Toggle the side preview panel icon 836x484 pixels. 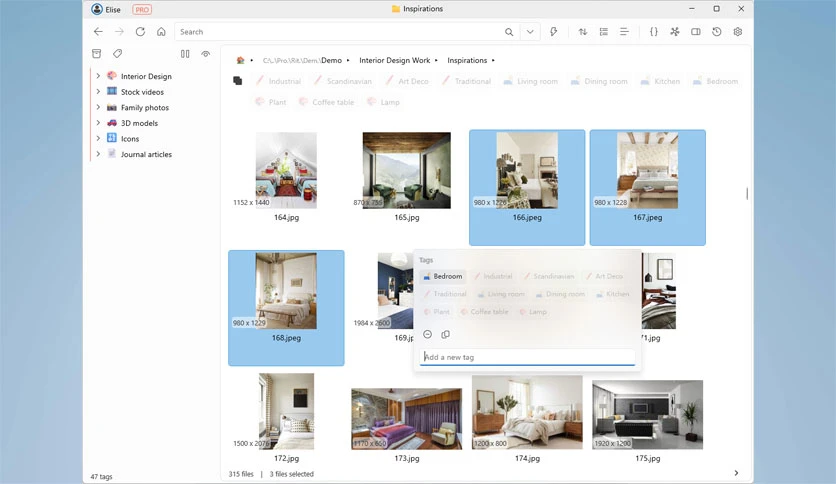[696, 32]
